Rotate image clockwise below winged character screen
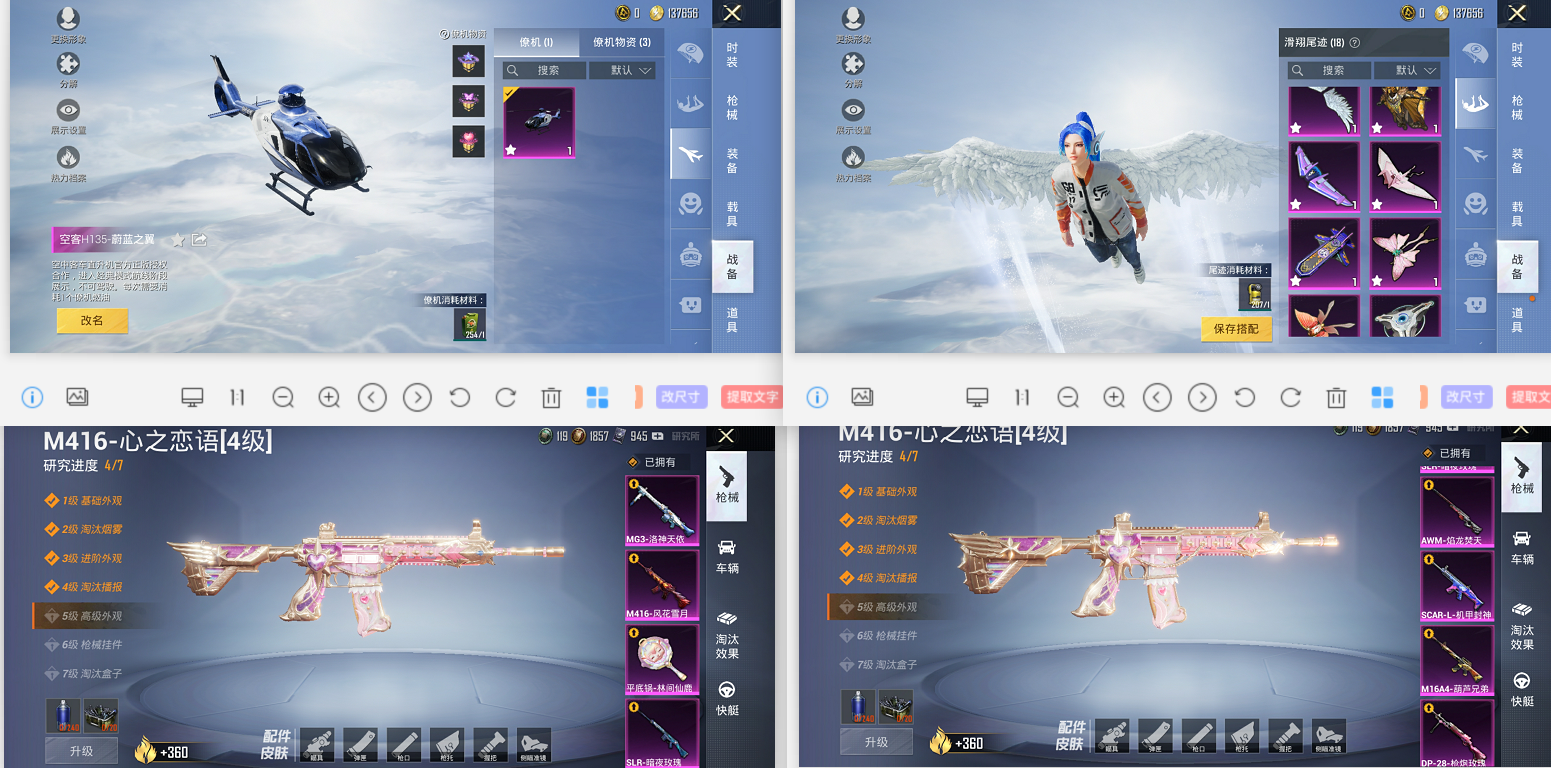The image size is (1551, 768). 1291,397
